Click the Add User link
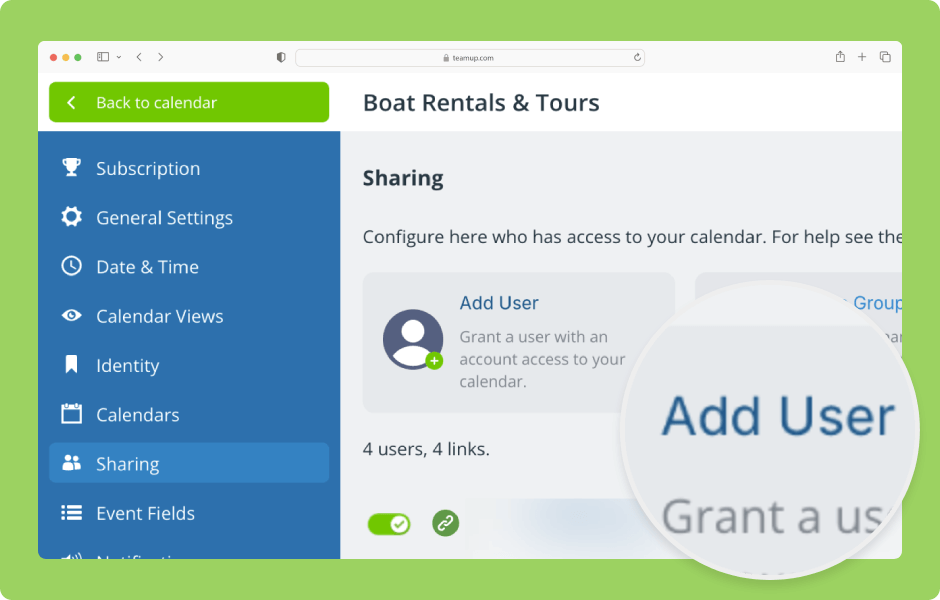 [499, 303]
